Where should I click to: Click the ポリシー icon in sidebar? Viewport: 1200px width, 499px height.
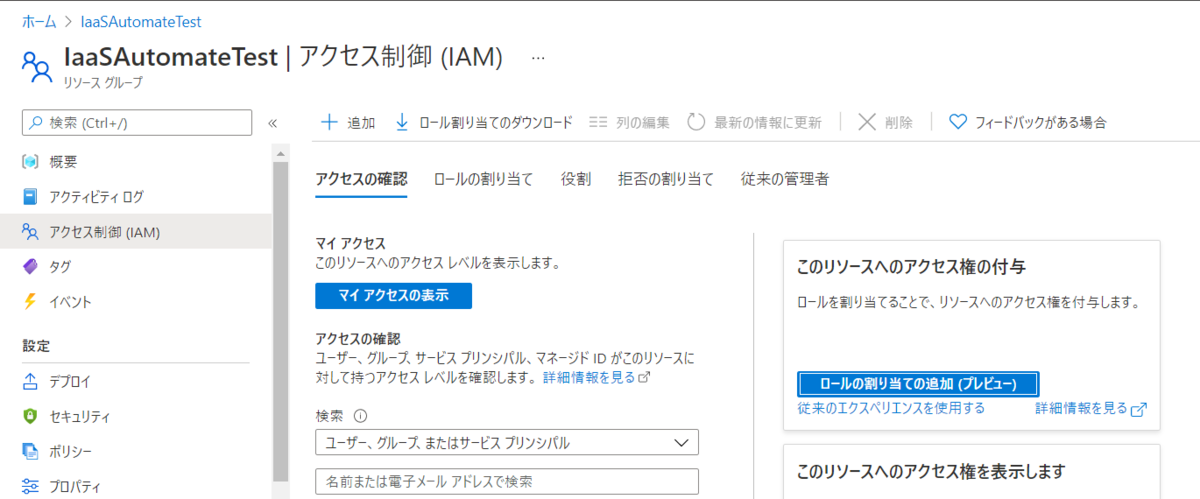pos(30,452)
